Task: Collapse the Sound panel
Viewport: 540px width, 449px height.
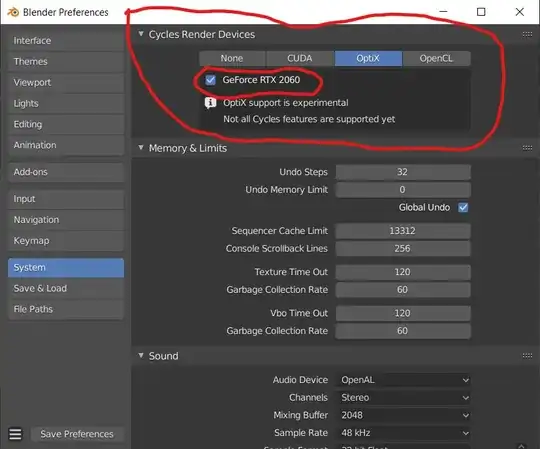Action: click(141, 355)
